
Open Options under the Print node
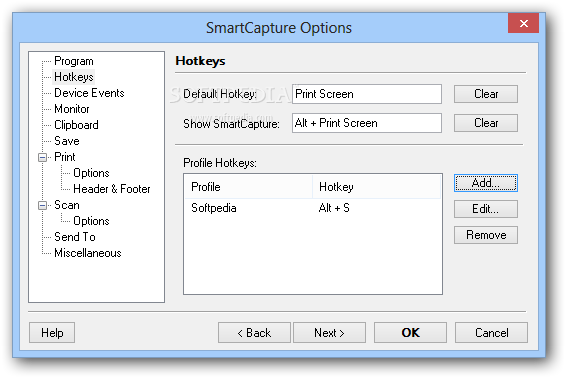click(x=91, y=173)
